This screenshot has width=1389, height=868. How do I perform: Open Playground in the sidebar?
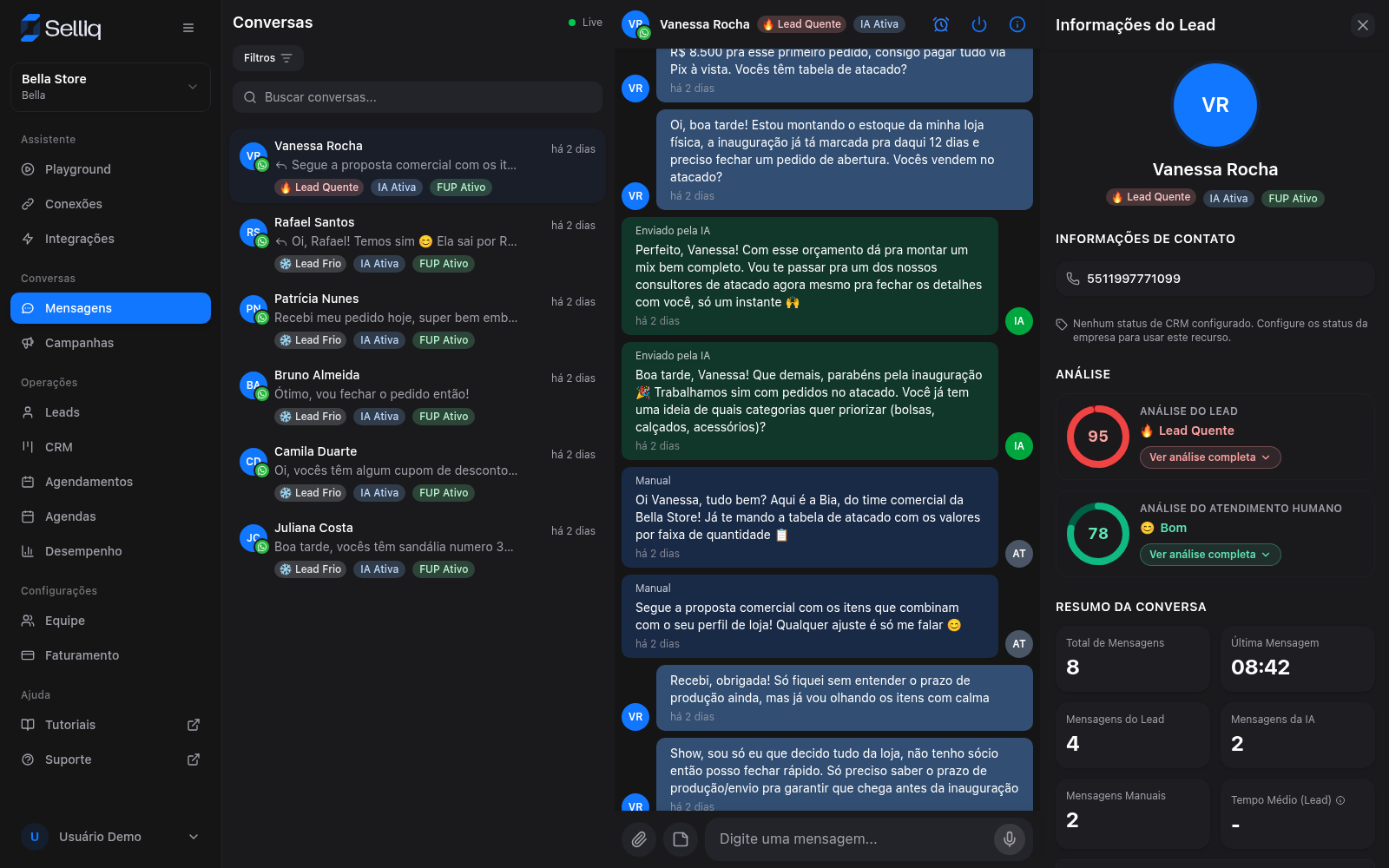[110, 169]
